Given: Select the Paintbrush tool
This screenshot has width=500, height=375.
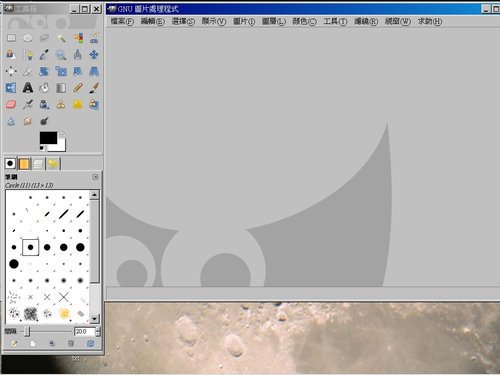Looking at the screenshot, I should coord(94,88).
